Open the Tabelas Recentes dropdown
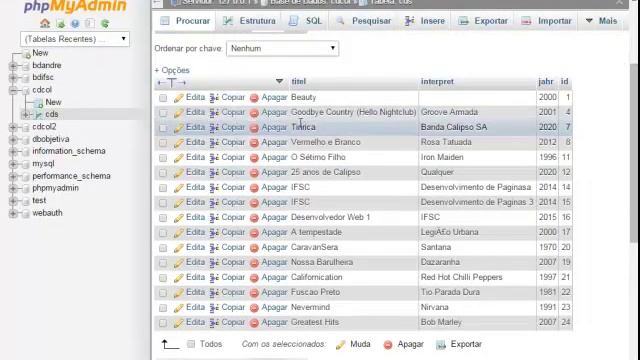 (75, 39)
